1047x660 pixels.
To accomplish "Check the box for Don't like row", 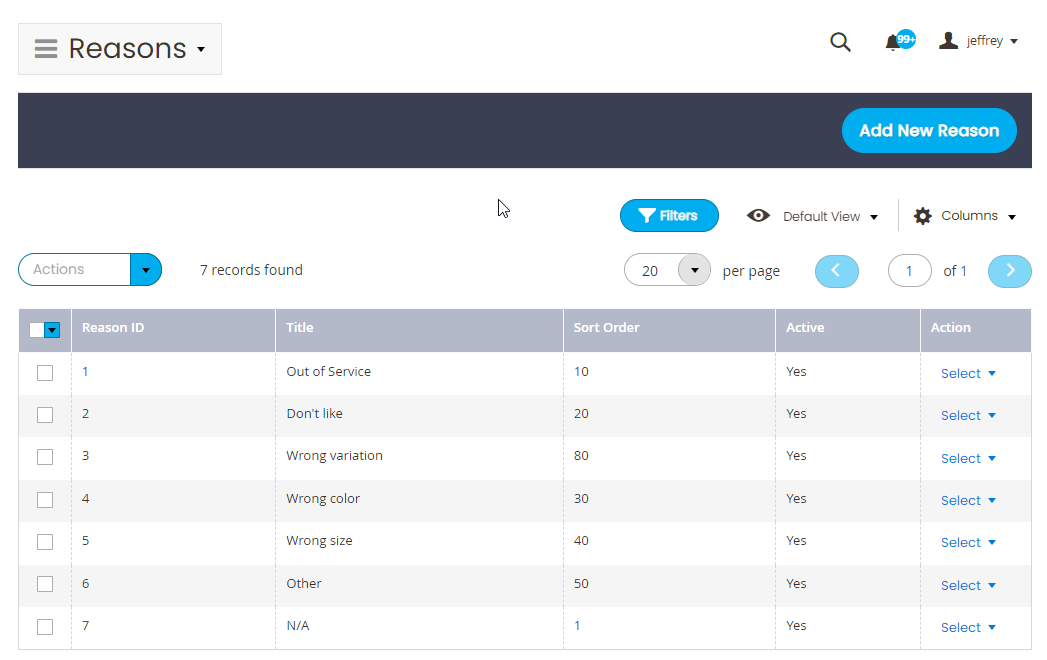I will (x=45, y=415).
